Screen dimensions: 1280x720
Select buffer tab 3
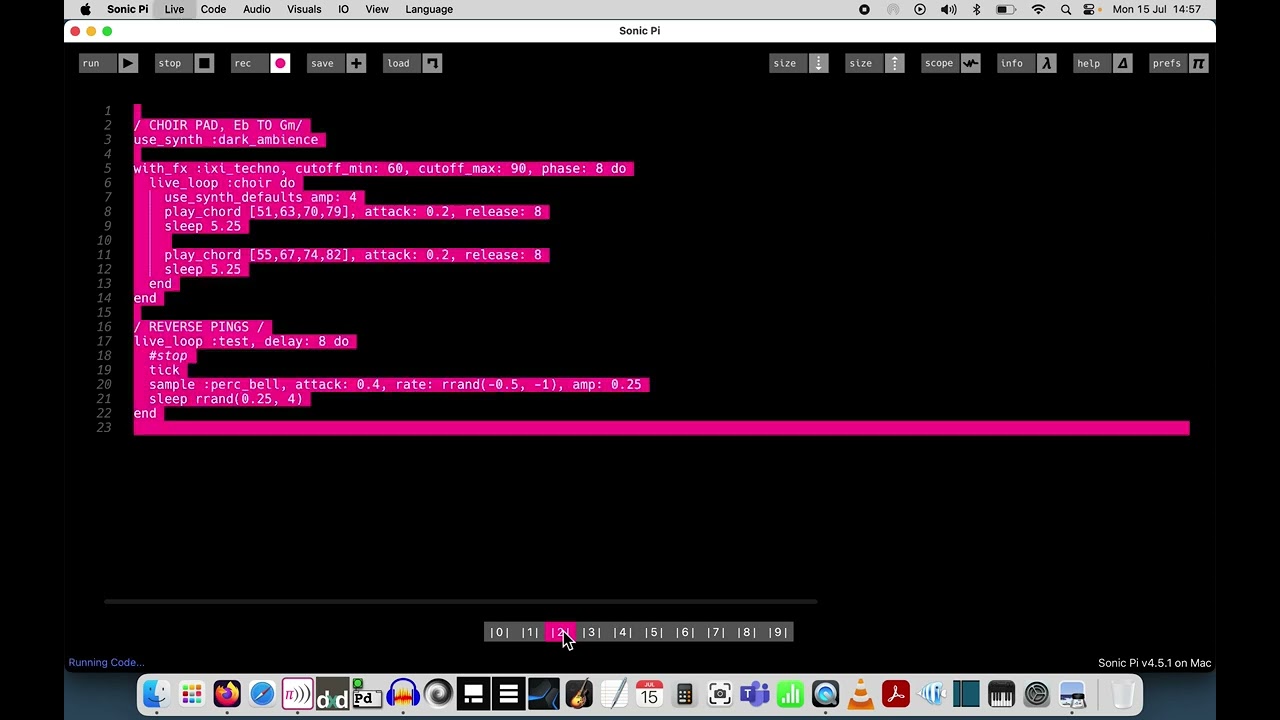coord(592,632)
